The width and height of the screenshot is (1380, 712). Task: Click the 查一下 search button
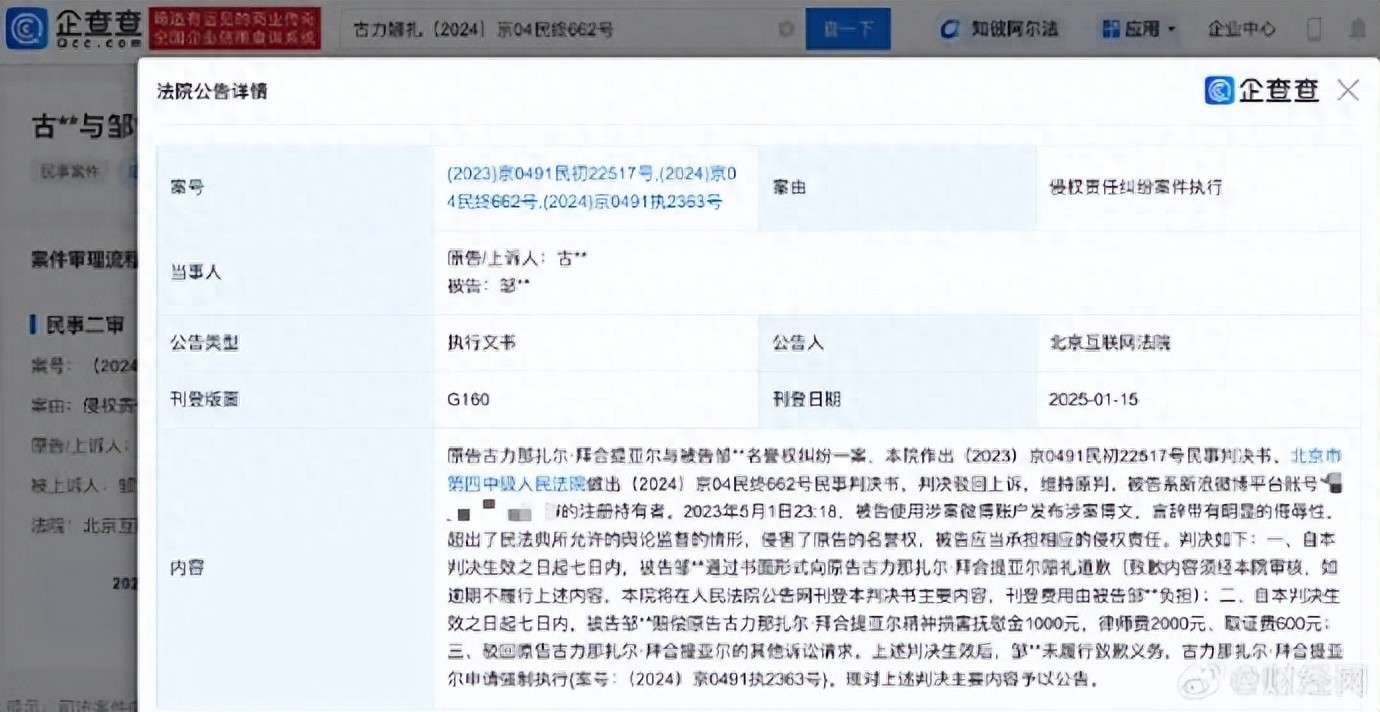pyautogui.click(x=847, y=29)
